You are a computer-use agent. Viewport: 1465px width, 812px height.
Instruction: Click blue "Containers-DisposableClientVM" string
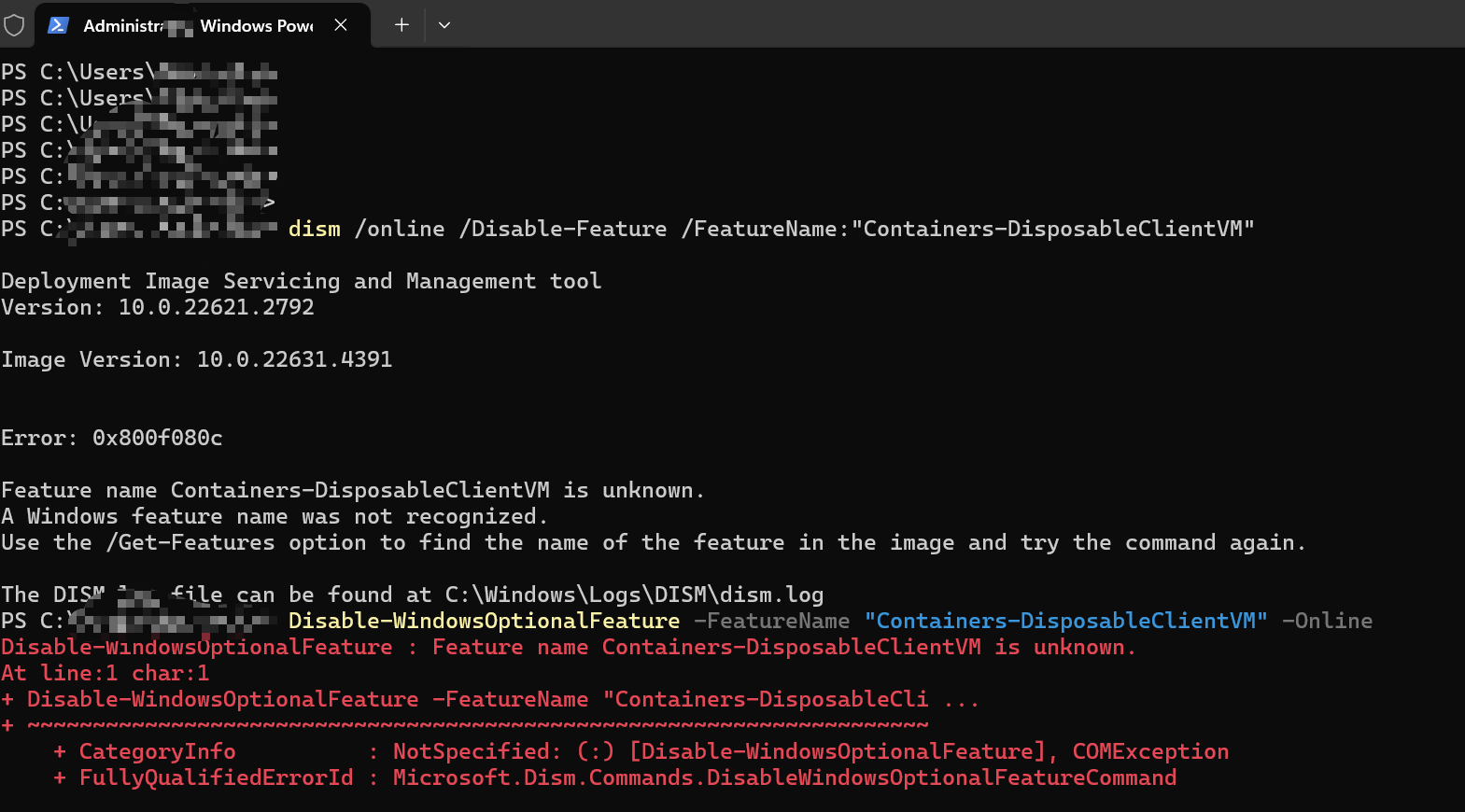1066,621
